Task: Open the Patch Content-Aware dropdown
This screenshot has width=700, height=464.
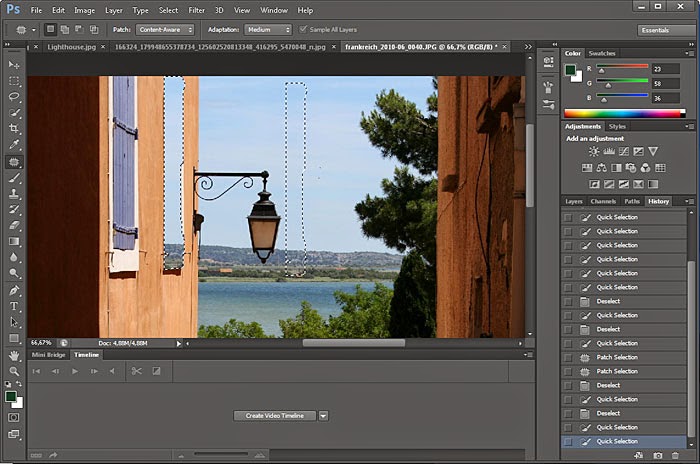Action: coord(165,30)
